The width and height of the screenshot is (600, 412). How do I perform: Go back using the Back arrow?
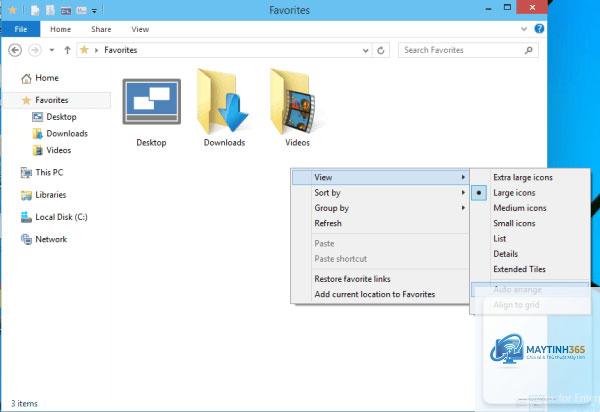(x=15, y=50)
